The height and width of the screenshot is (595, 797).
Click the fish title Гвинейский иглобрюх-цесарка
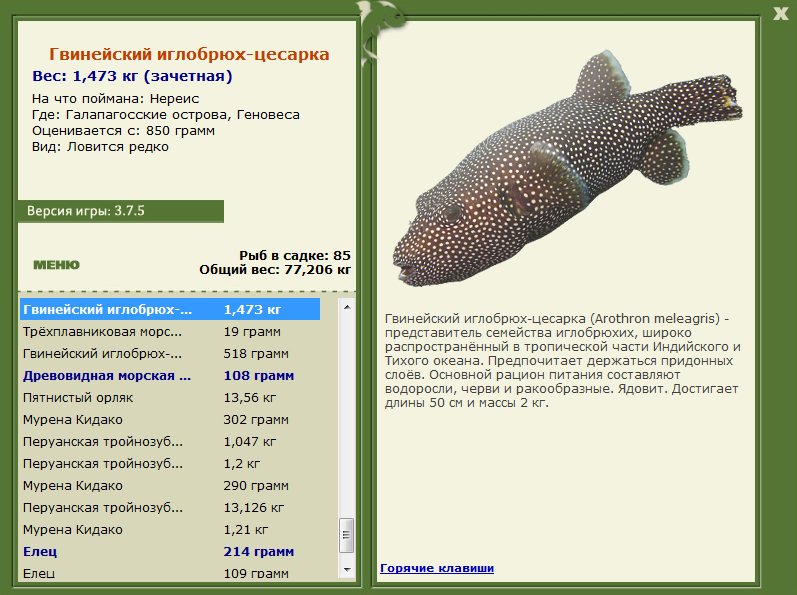pos(189,54)
